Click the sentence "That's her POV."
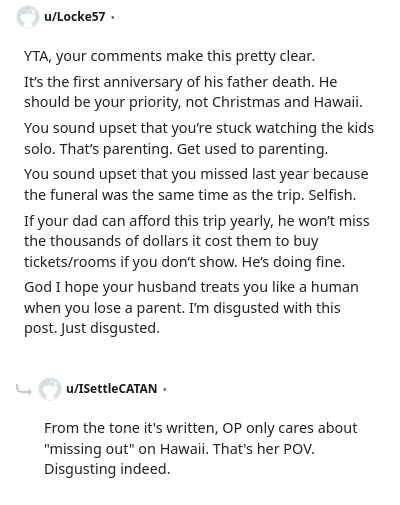The image size is (400, 505). pos(264,449)
